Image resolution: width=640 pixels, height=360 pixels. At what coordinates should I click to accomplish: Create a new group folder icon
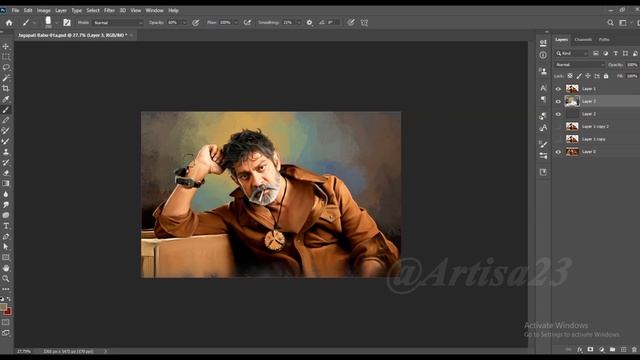click(x=612, y=350)
